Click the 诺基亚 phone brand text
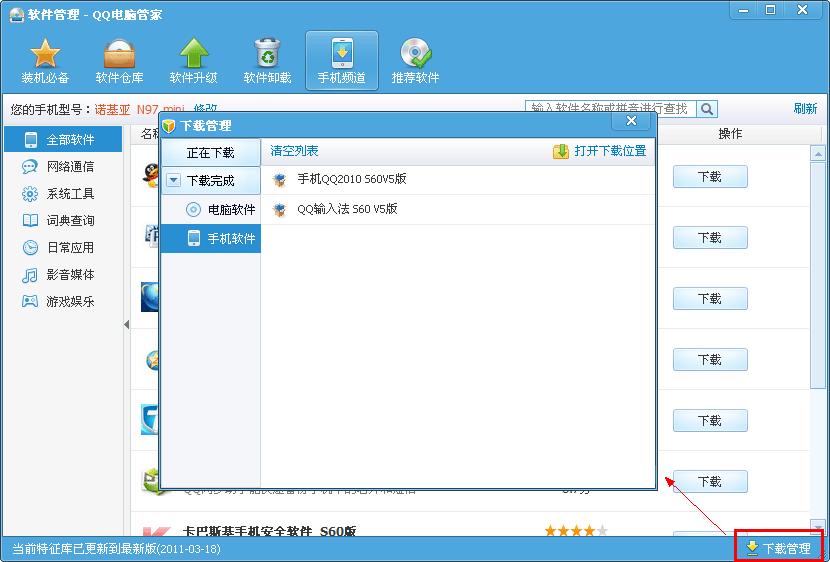Image resolution: width=830 pixels, height=562 pixels. pyautogui.click(x=112, y=110)
